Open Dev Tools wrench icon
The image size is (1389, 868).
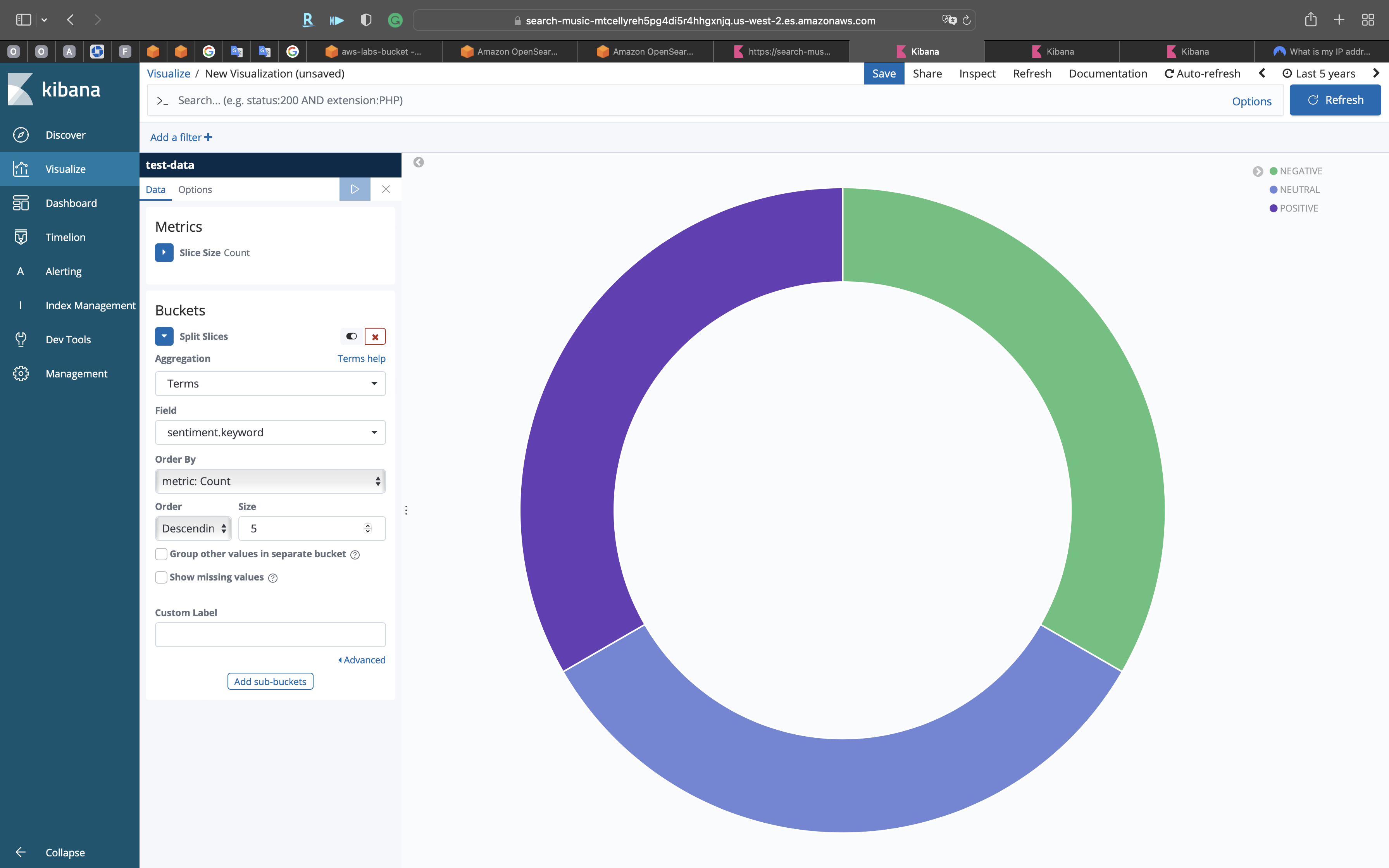point(21,339)
